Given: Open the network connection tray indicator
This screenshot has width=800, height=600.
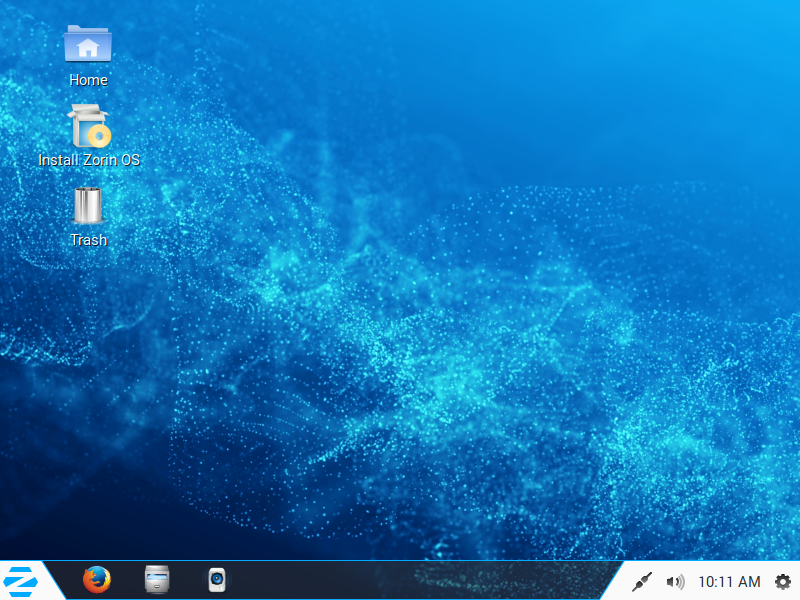Looking at the screenshot, I should tap(643, 581).
